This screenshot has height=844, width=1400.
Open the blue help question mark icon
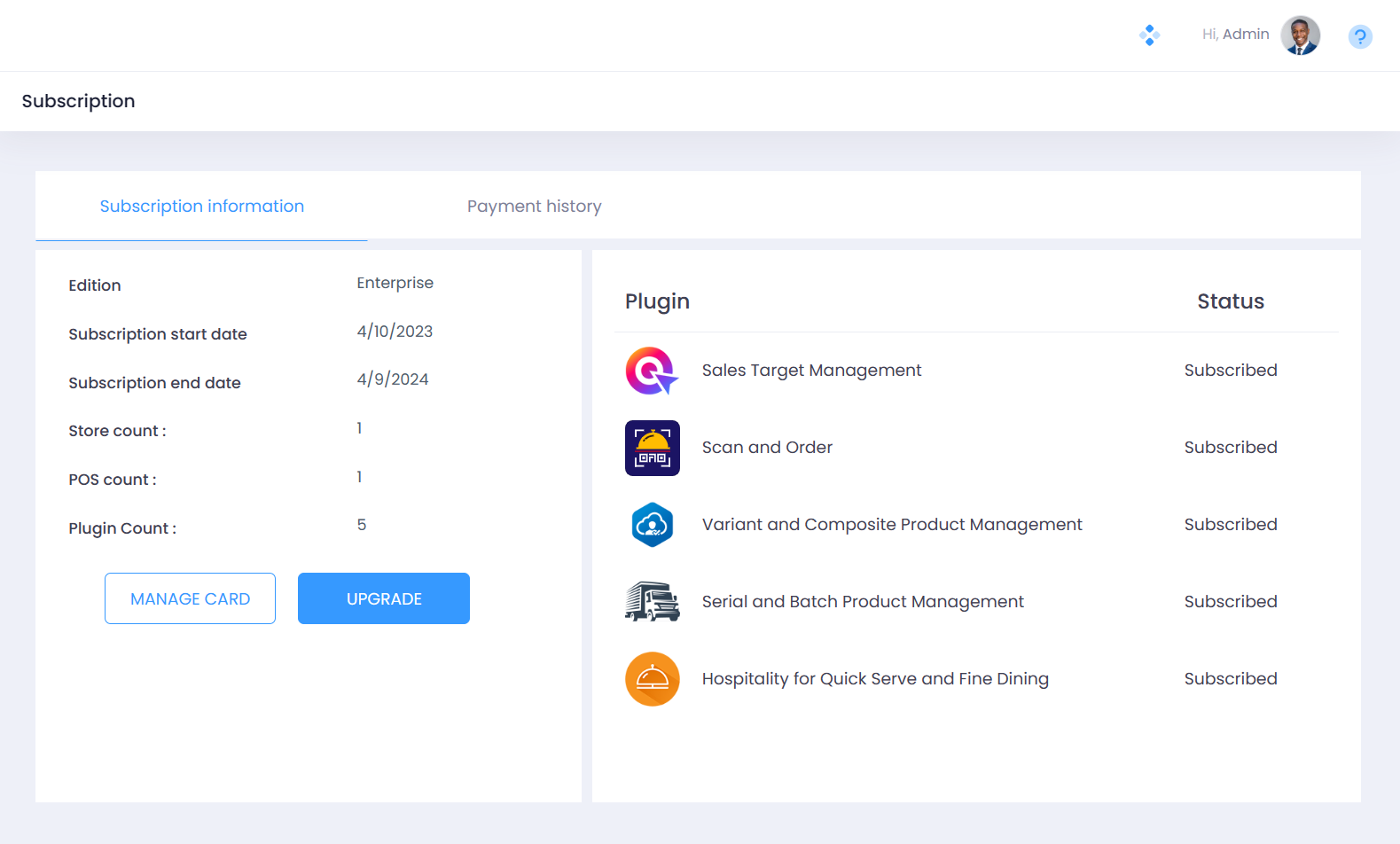point(1359,36)
